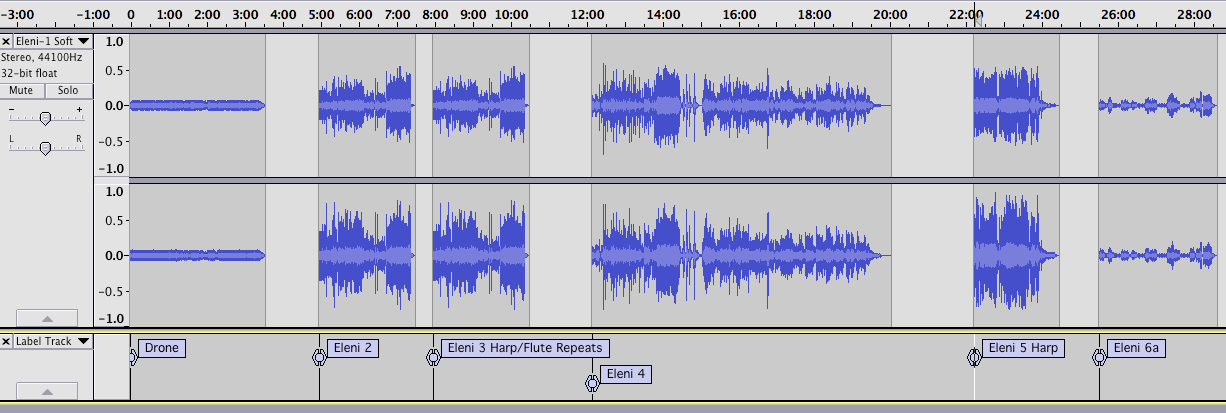Close the Label Track
1226x413 pixels.
pos(6,341)
